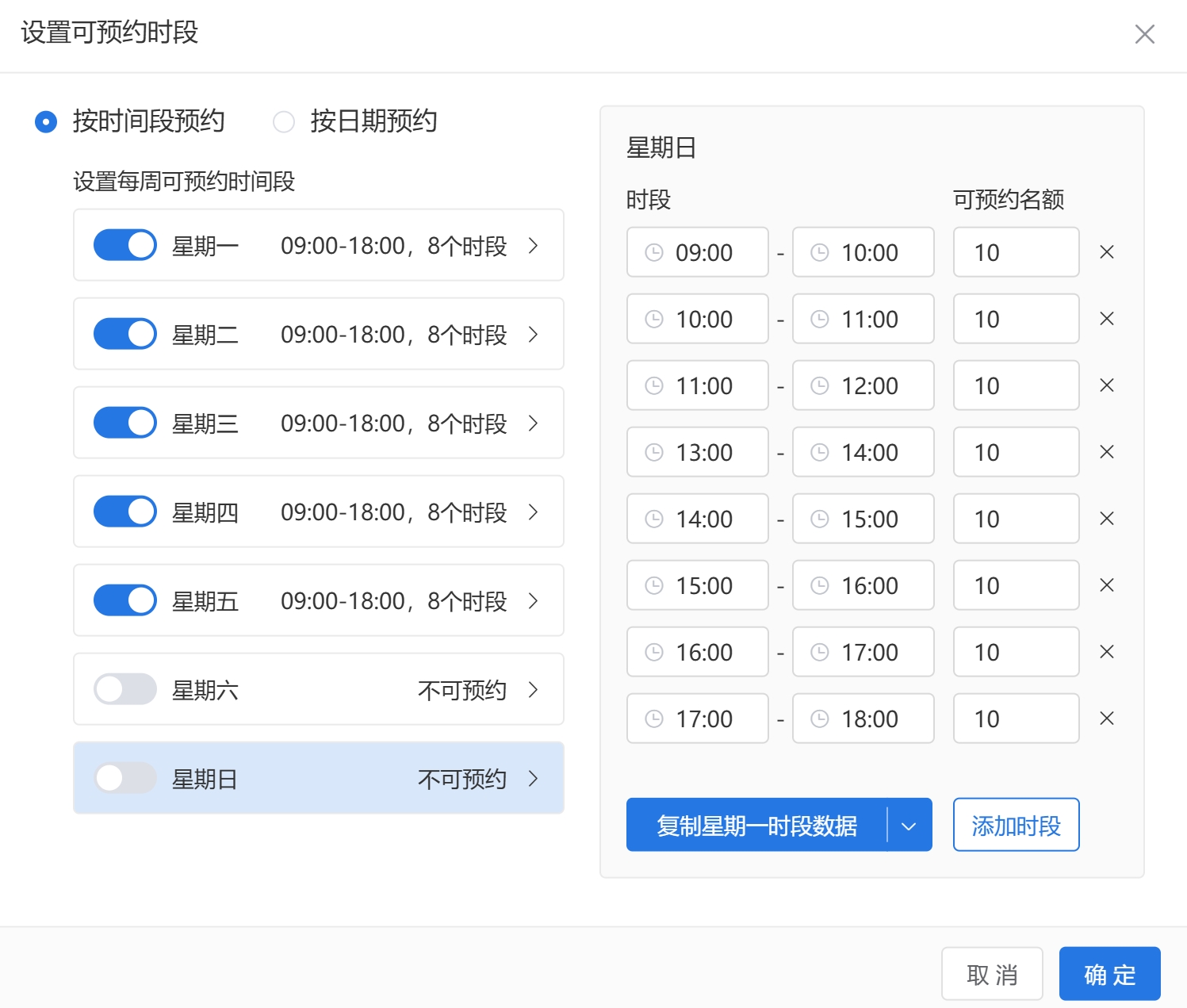Viewport: 1187px width, 1008px height.
Task: Select the 星期二 row in weekly list
Action: click(x=319, y=334)
